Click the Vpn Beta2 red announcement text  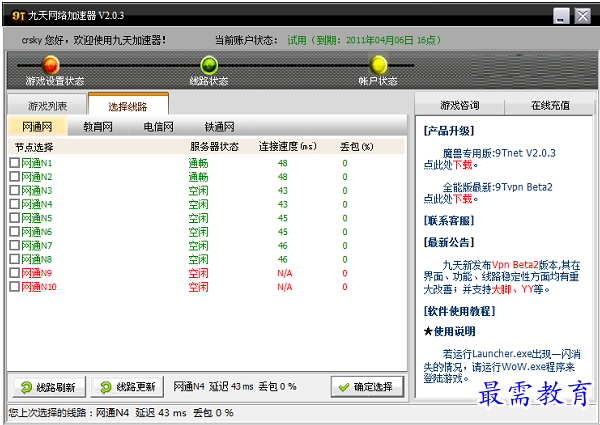[x=515, y=265]
